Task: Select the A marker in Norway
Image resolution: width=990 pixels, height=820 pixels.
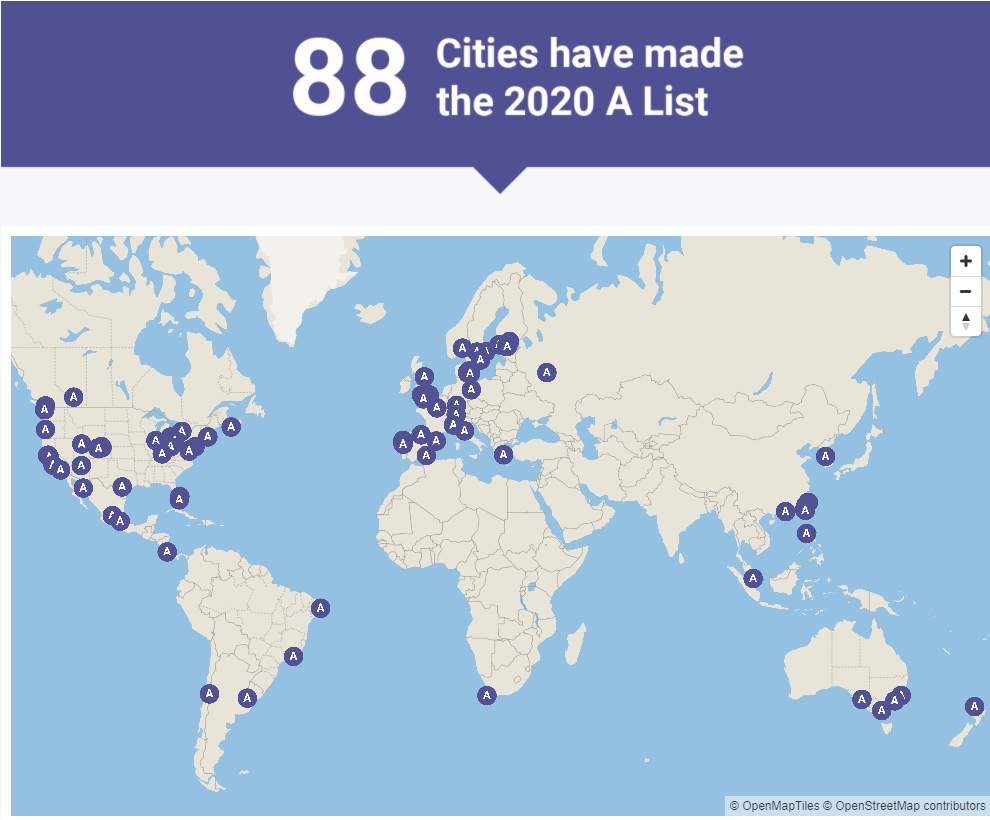Action: click(x=462, y=348)
